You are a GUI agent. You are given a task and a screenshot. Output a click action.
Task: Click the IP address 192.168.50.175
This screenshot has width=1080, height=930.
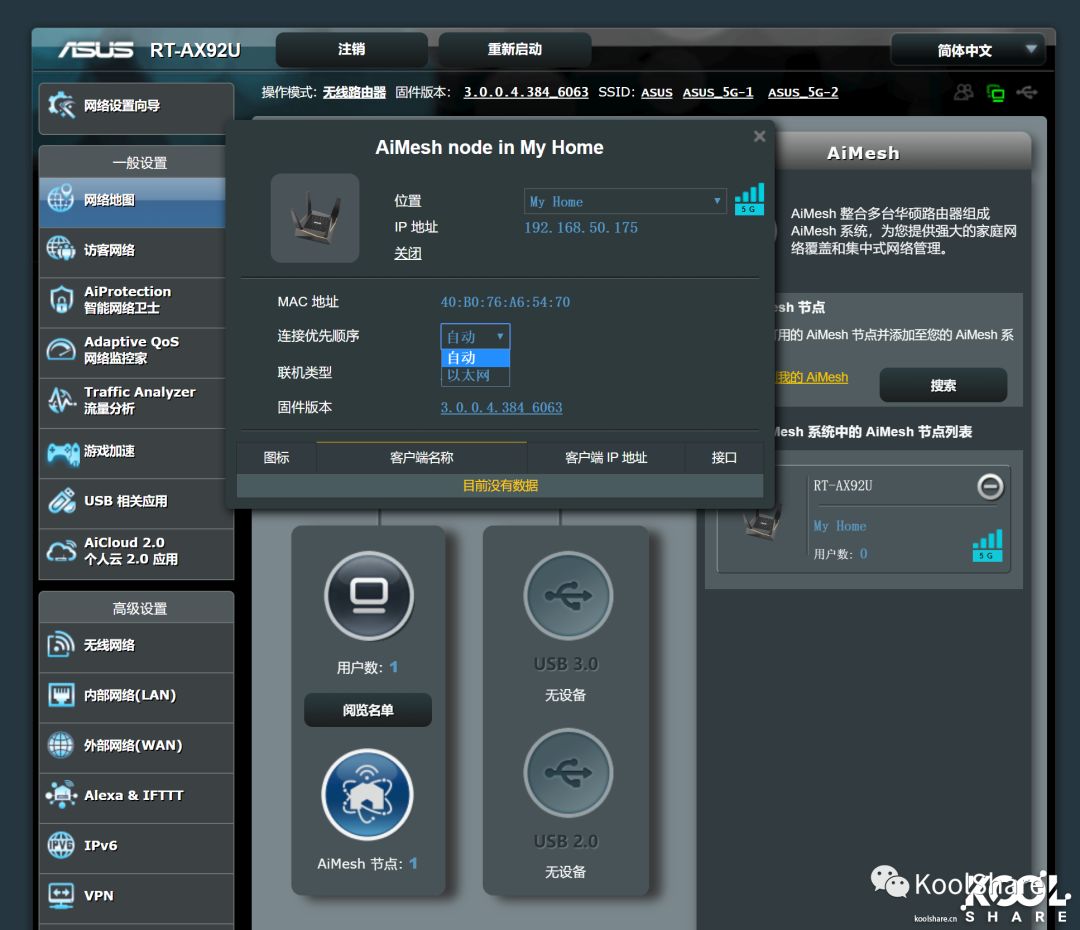click(581, 228)
